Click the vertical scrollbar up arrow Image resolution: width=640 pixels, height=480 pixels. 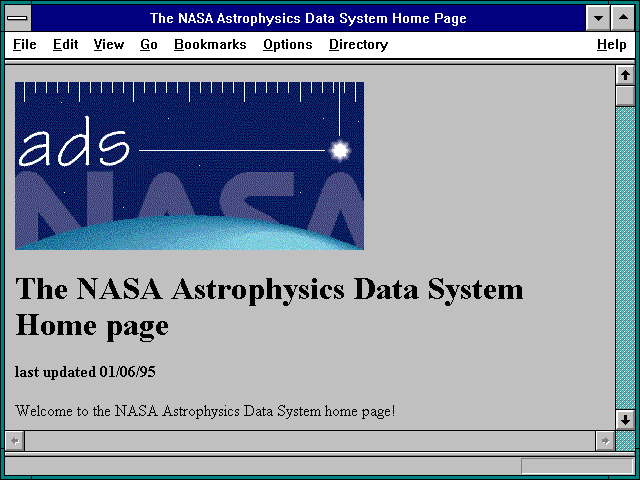pos(625,75)
